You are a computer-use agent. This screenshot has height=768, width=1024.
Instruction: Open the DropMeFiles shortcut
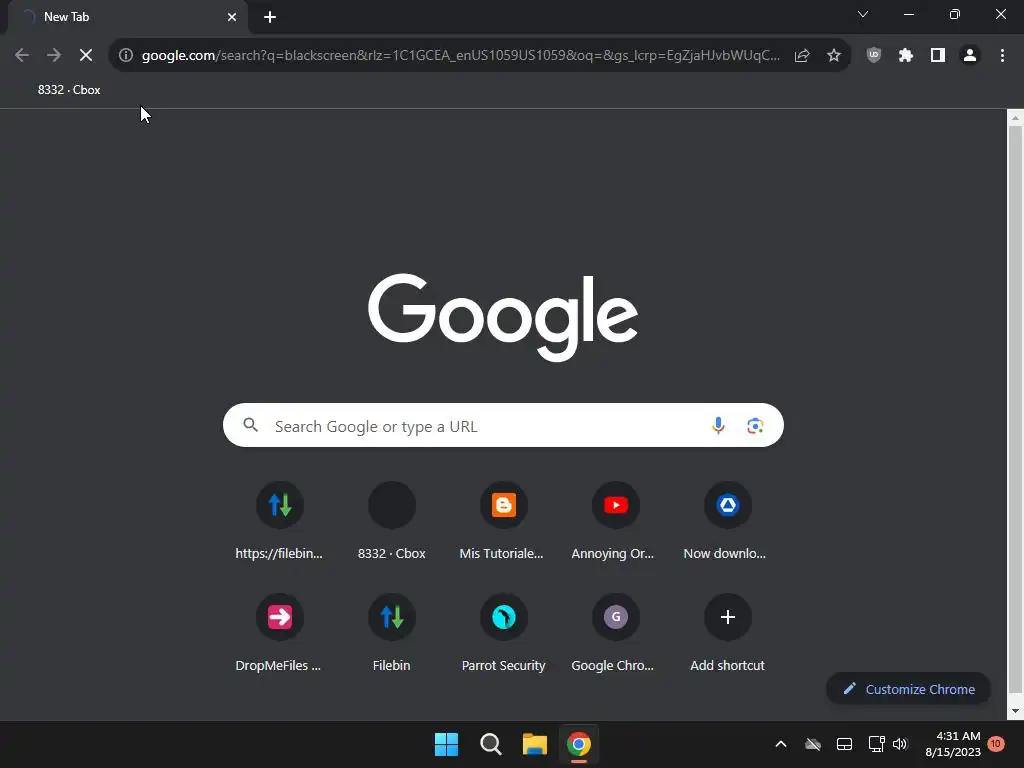pyautogui.click(x=280, y=633)
